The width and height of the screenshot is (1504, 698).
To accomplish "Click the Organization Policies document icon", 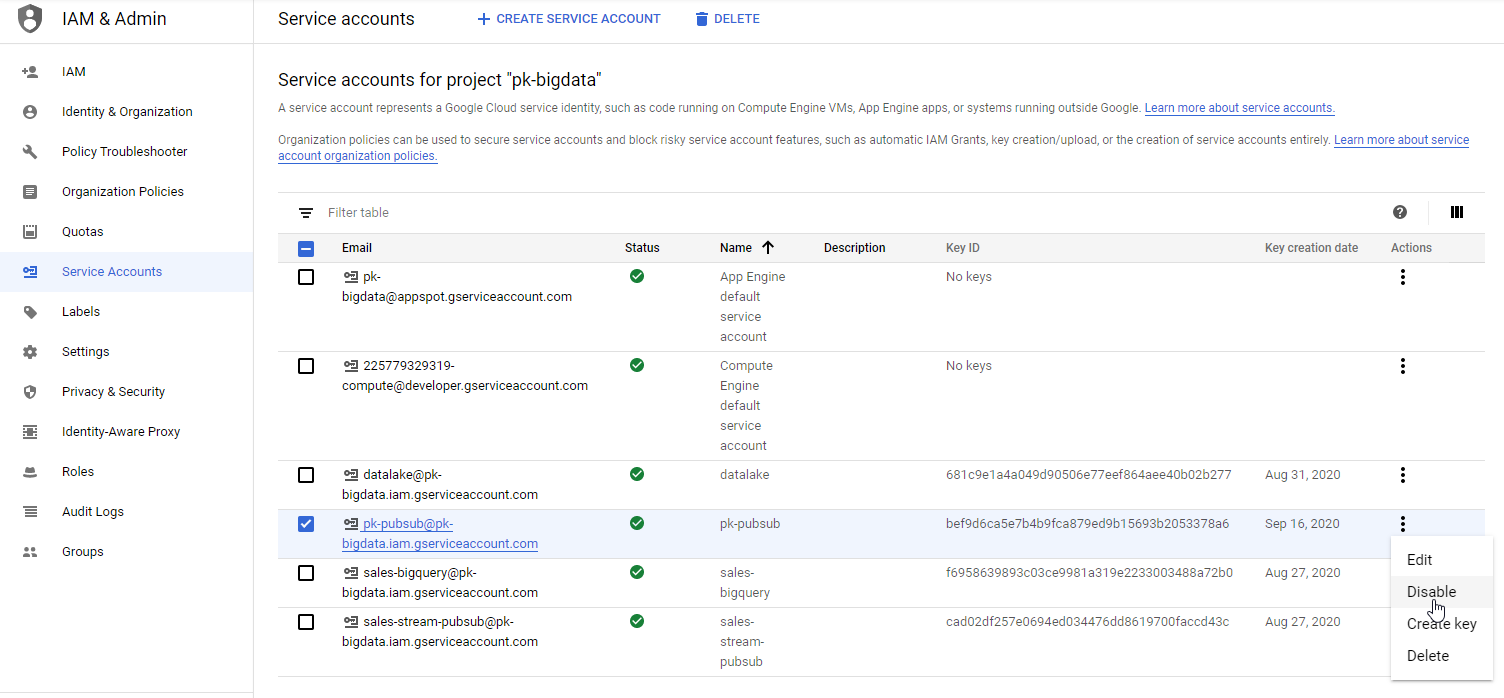I will click(30, 192).
